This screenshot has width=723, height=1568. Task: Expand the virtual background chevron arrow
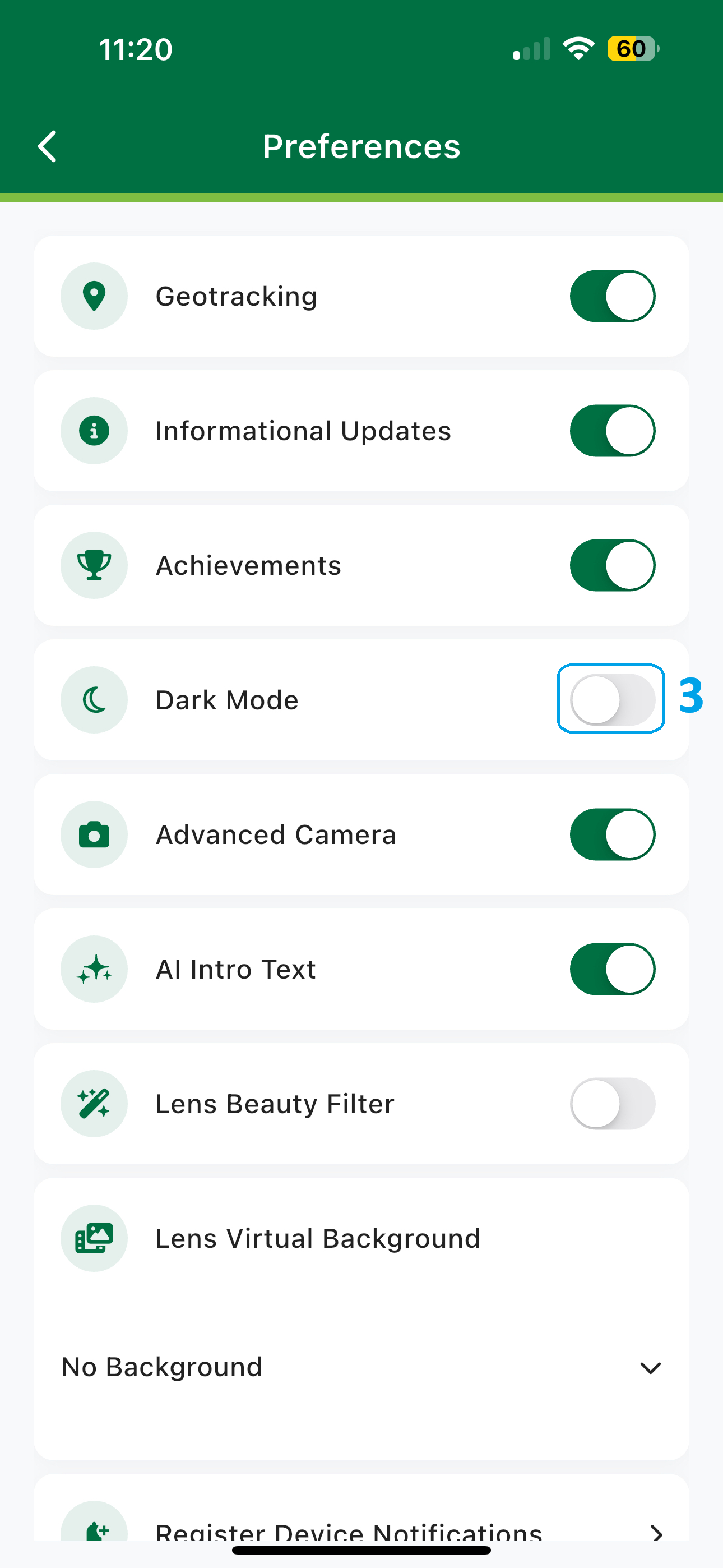[651, 1368]
